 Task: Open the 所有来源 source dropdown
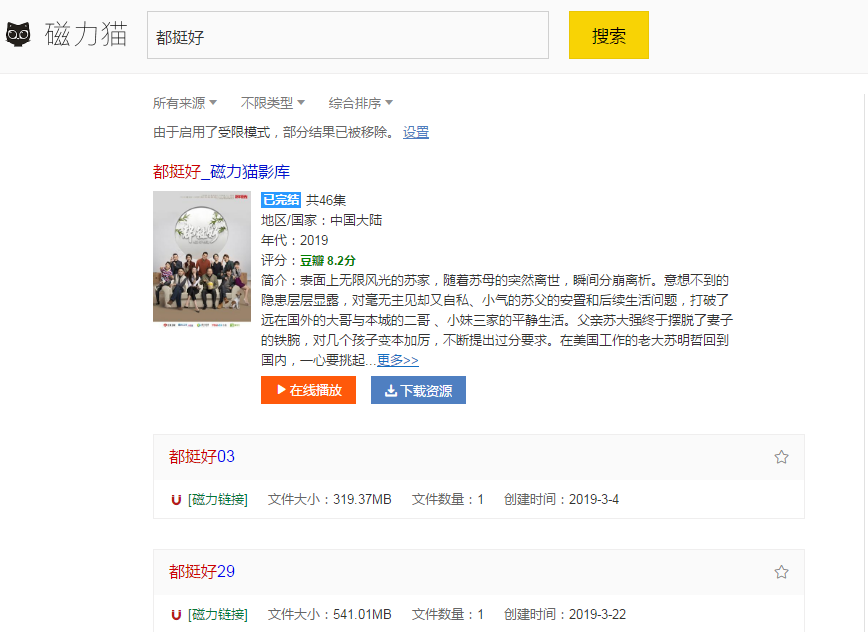[185, 103]
